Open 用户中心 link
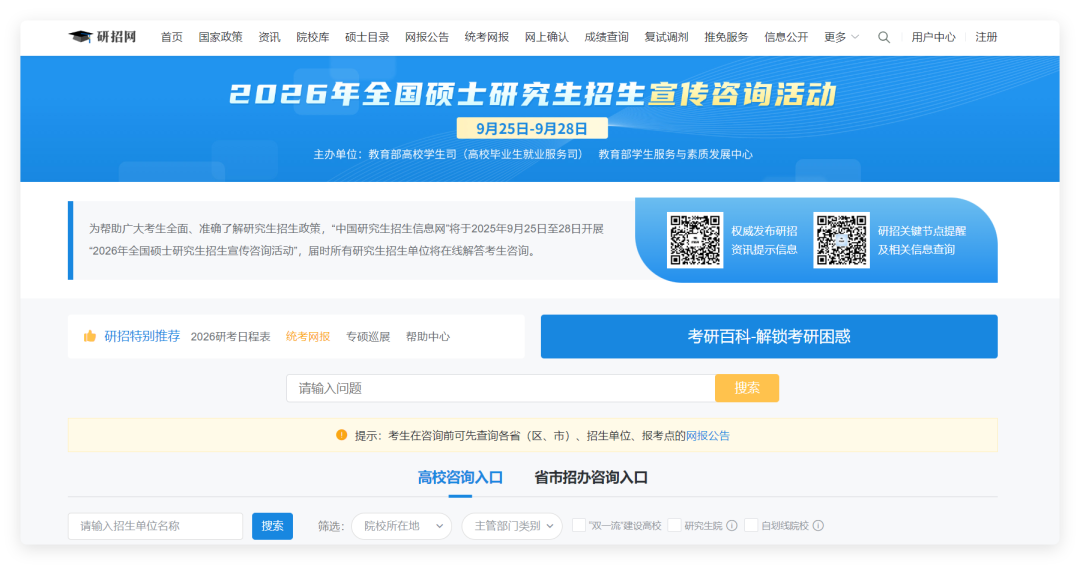 (x=933, y=37)
